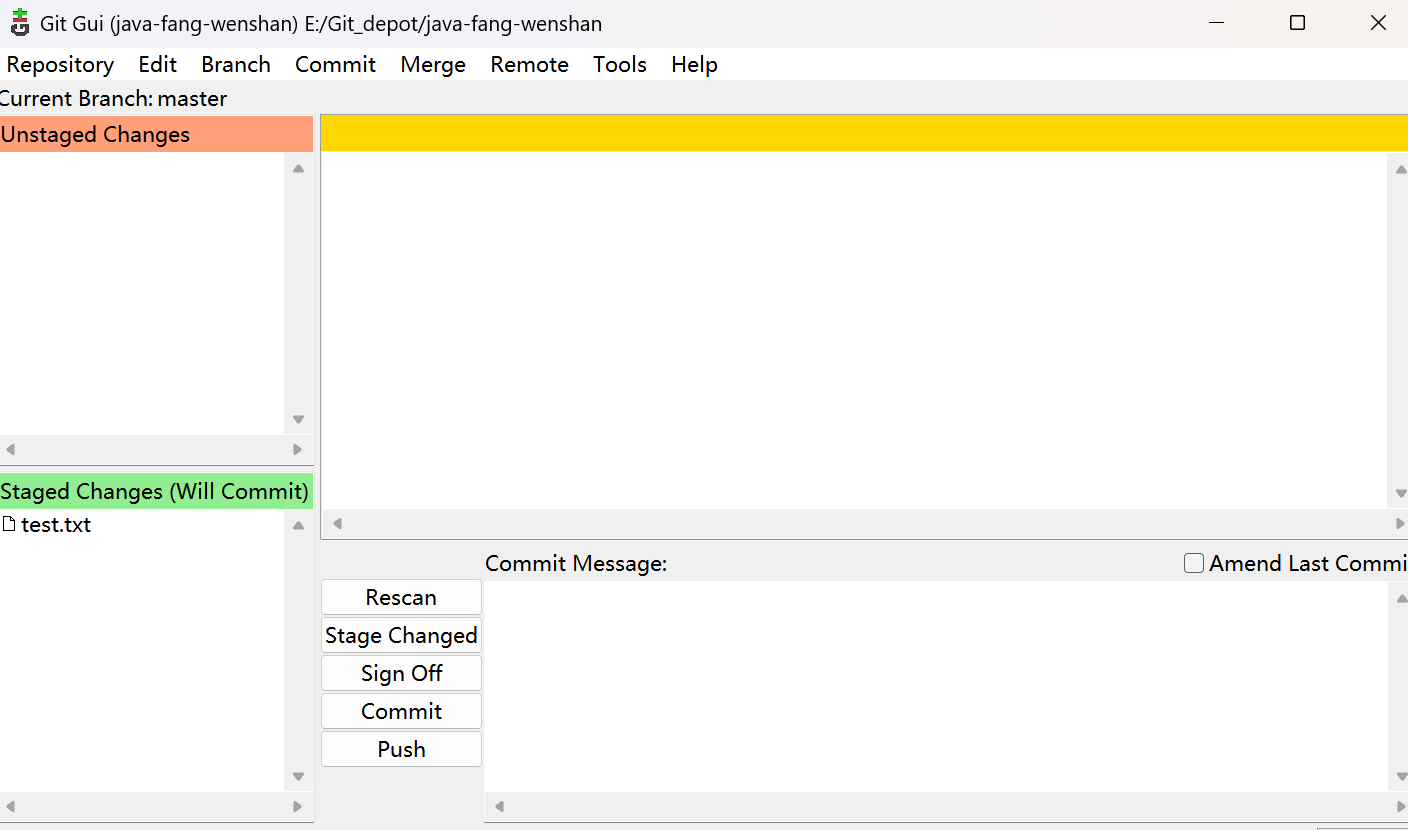
Task: Click left arrow of Unstaged Changes horizontal scrollbar
Action: pyautogui.click(x=11, y=449)
